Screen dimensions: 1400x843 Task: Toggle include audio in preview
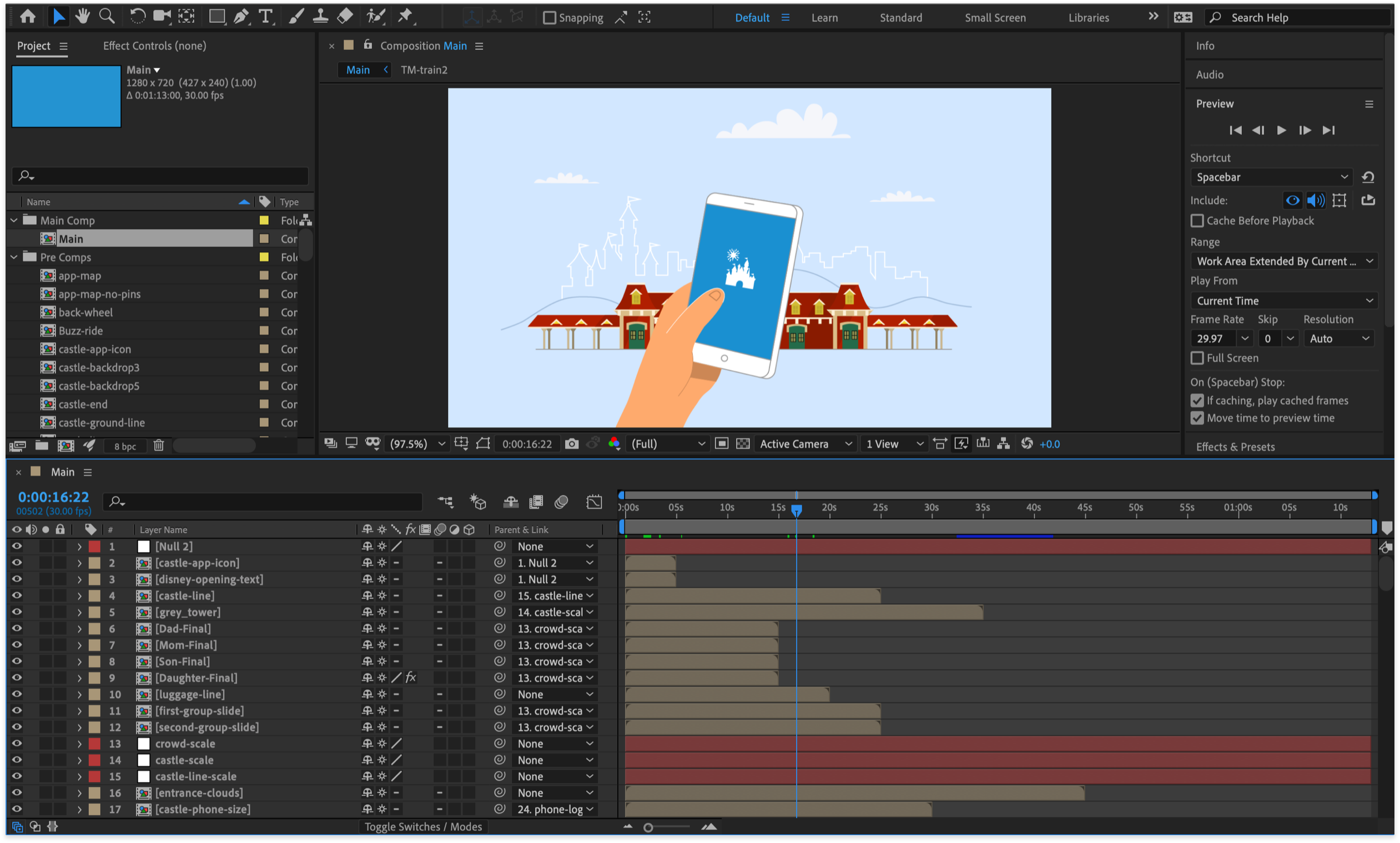(1316, 200)
